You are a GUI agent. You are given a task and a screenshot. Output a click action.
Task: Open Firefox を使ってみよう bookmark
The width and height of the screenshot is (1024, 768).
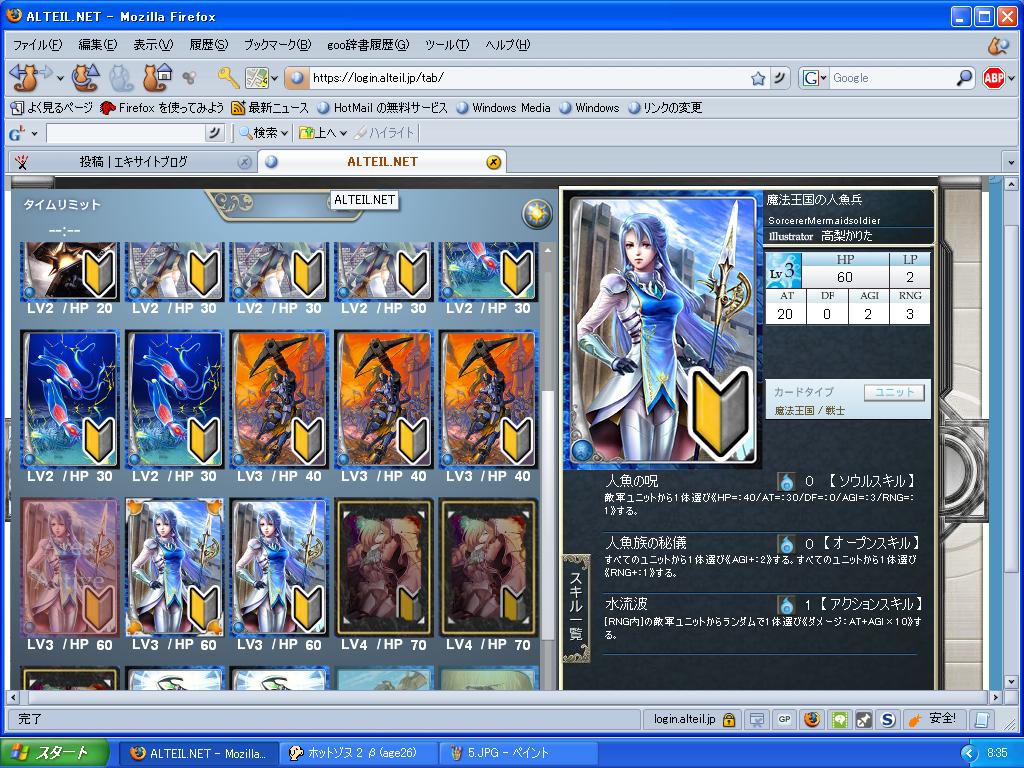(162, 108)
